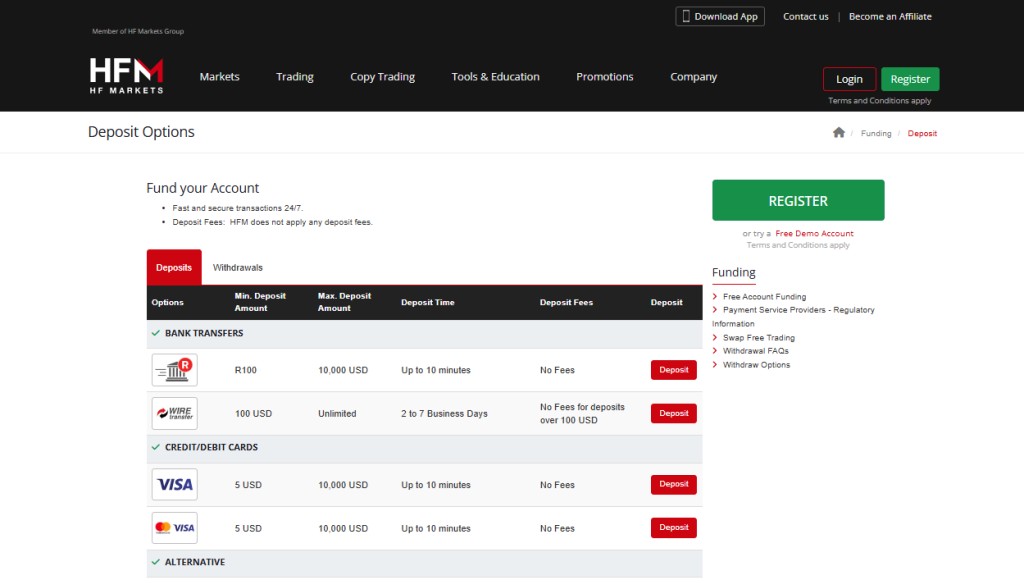Click the phone icon on Download App

[686, 16]
